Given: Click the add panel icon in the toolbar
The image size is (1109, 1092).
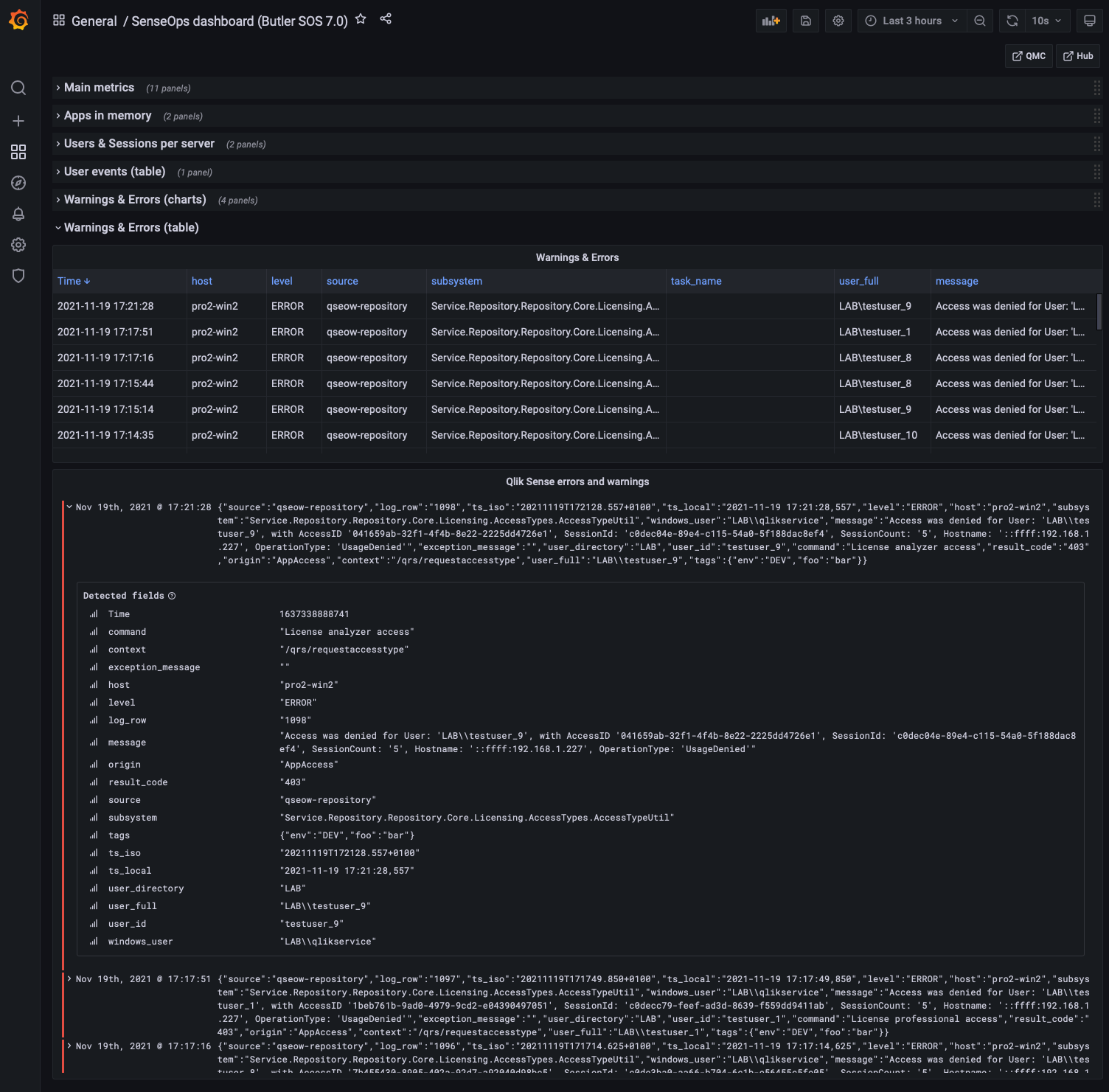Looking at the screenshot, I should click(x=771, y=20).
